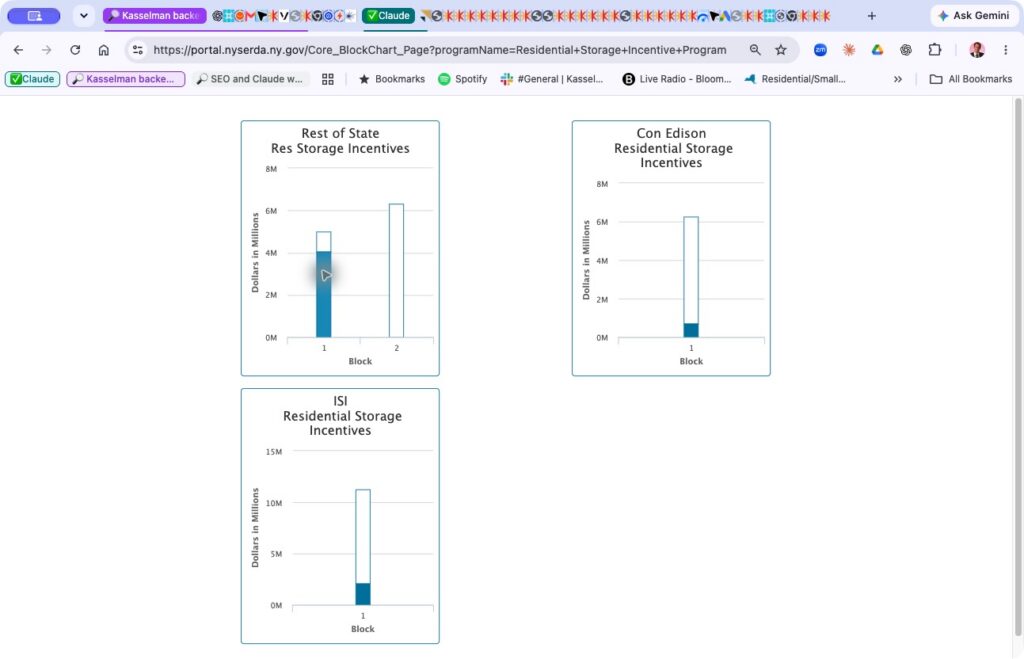1024x659 pixels.
Task: Click the "Con Edison Residential Storage Incentives" title
Action: coord(673,148)
